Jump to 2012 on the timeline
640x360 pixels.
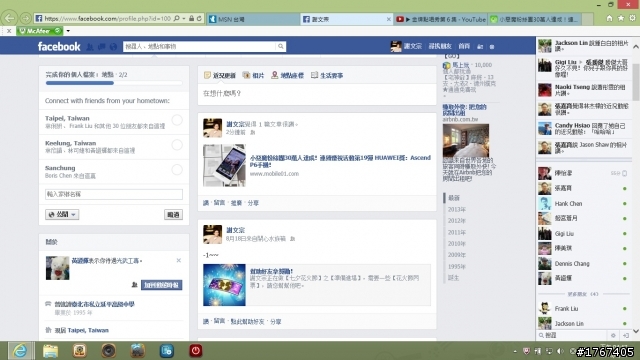[x=457, y=220]
